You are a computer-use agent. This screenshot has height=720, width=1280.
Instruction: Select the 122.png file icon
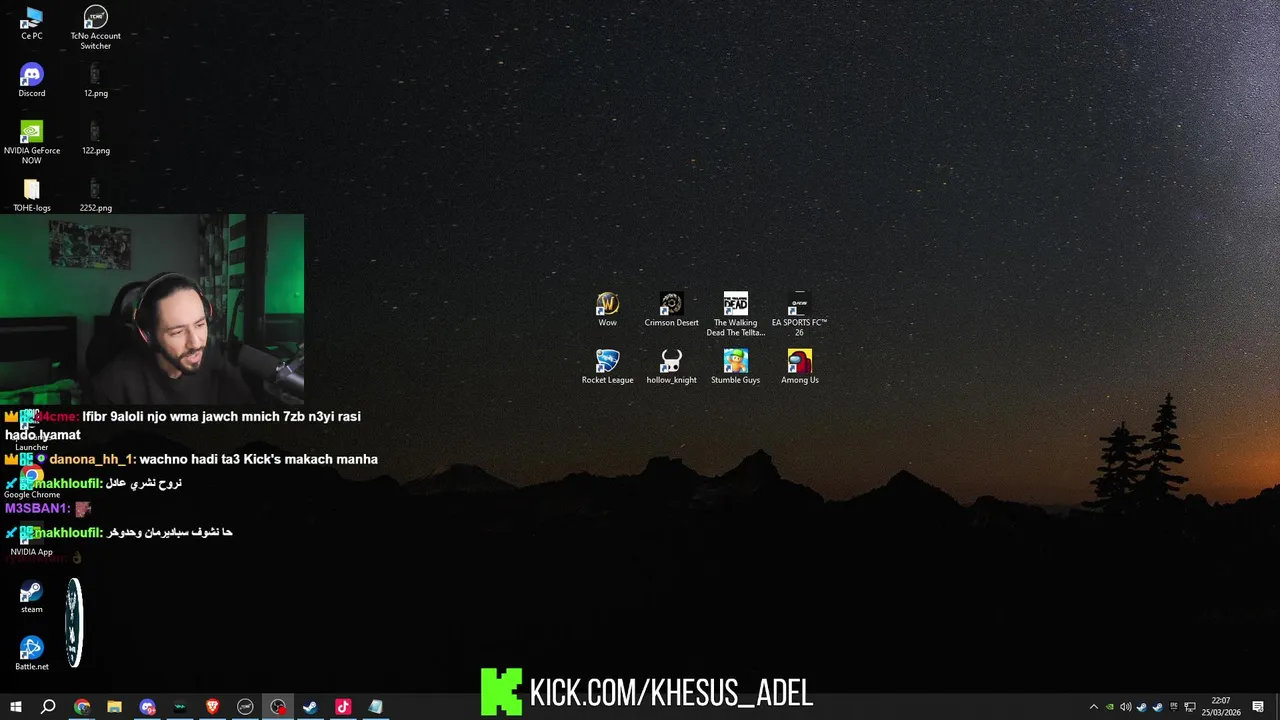(96, 138)
